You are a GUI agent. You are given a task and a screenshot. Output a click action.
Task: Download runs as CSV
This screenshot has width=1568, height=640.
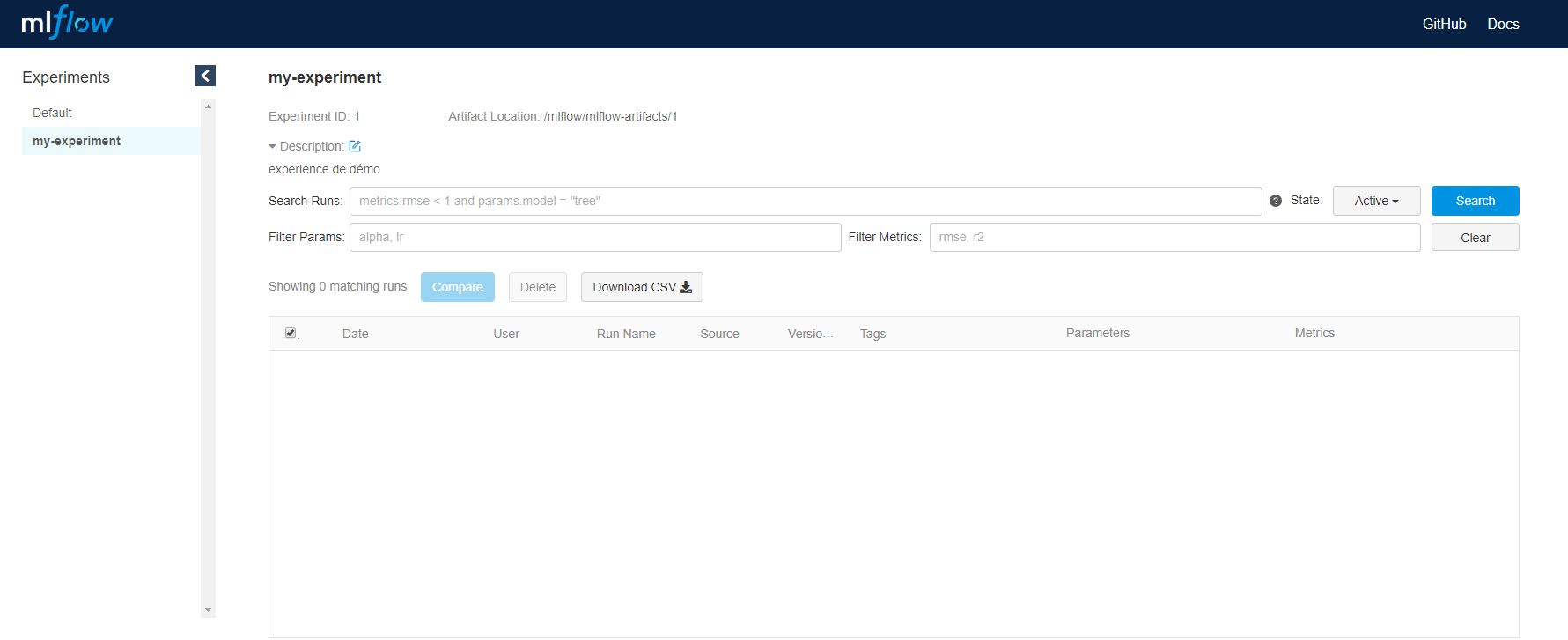pos(642,287)
